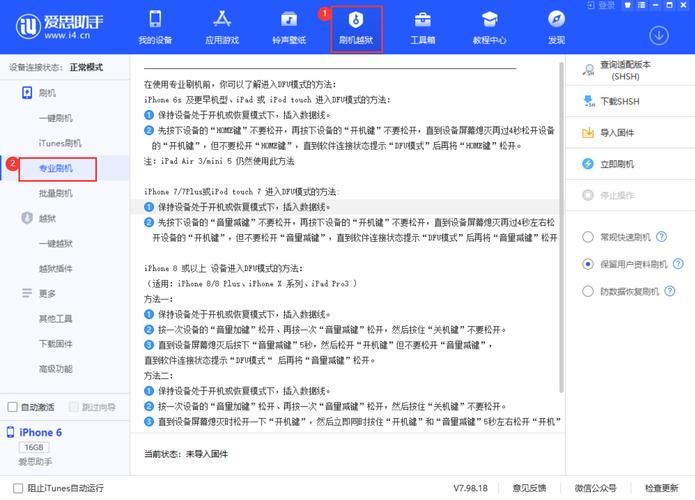This screenshot has height=500, width=695.
Task: Open 刷机越狱 tab in top navigation
Action: pos(356,29)
